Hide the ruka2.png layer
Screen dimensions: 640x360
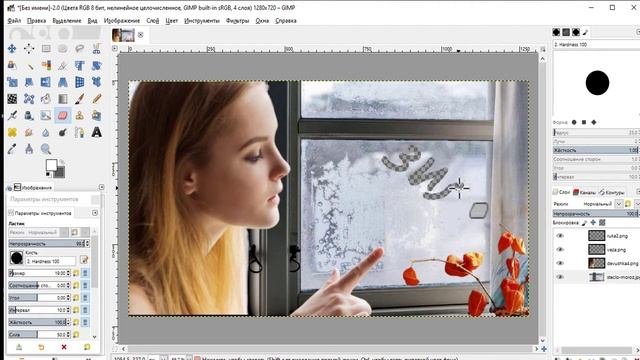[560, 236]
